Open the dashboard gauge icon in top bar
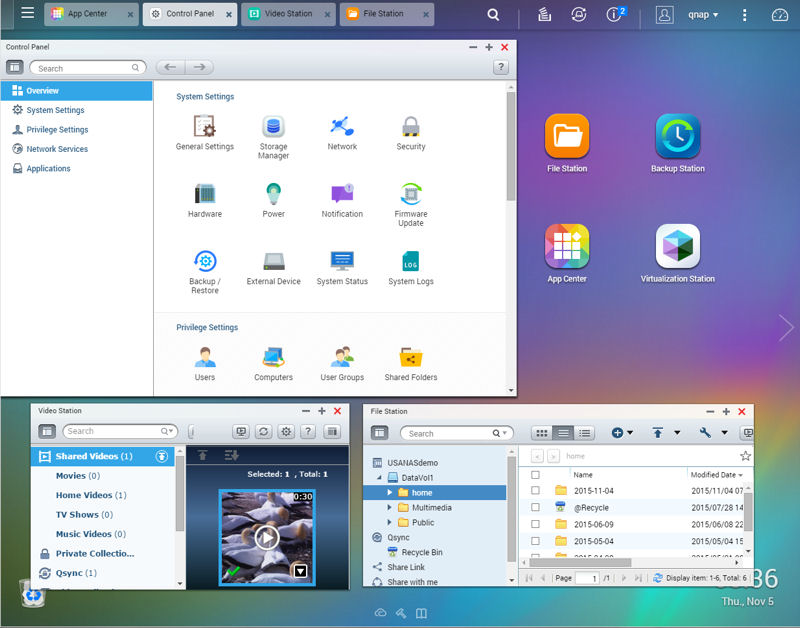 [780, 15]
